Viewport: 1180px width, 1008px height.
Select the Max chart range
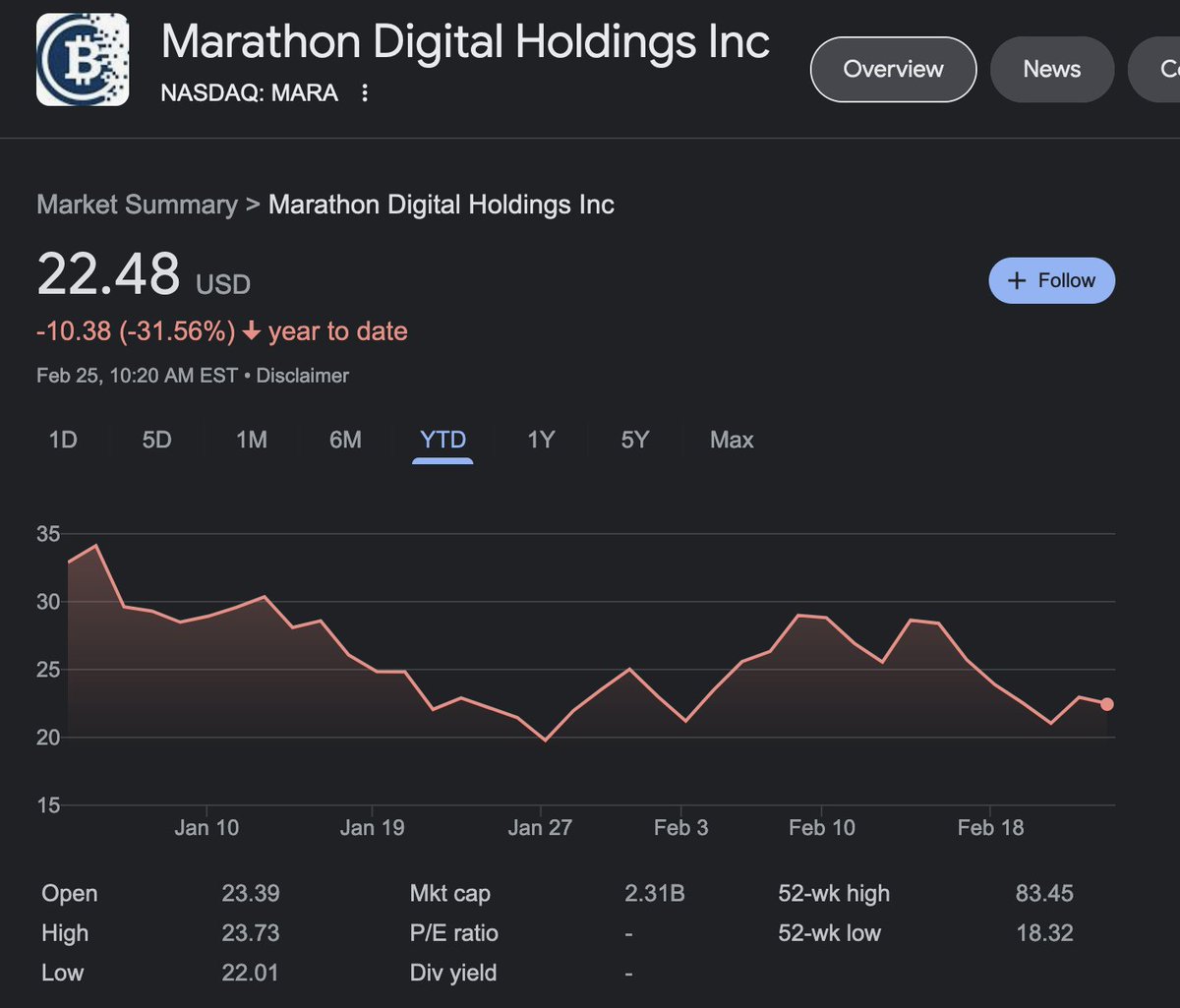(732, 440)
